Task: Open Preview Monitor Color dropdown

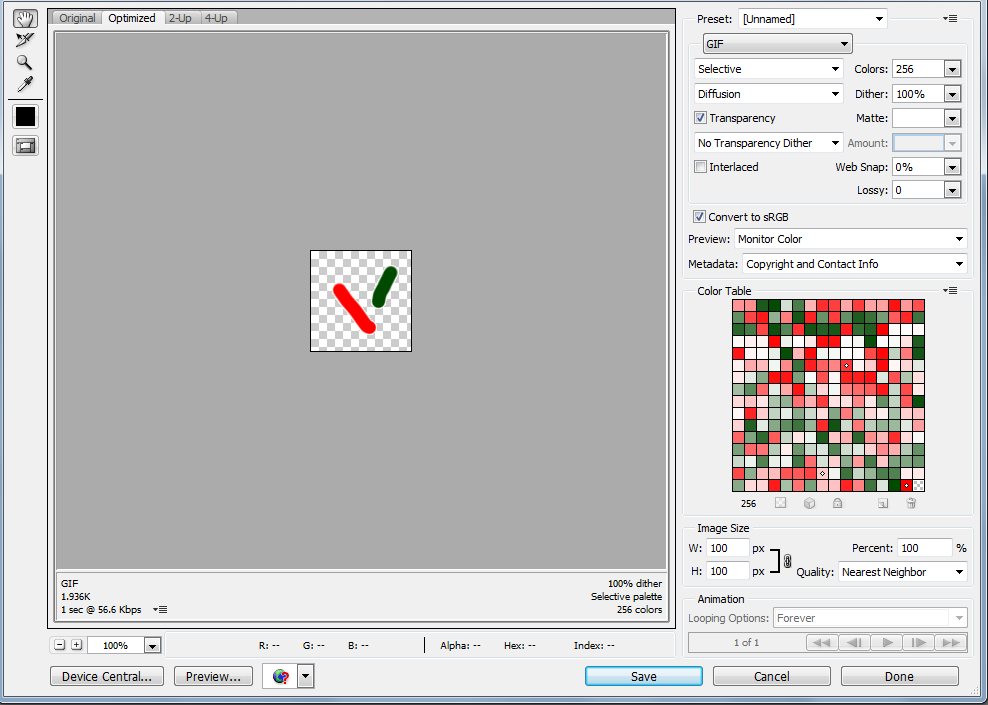Action: click(851, 239)
